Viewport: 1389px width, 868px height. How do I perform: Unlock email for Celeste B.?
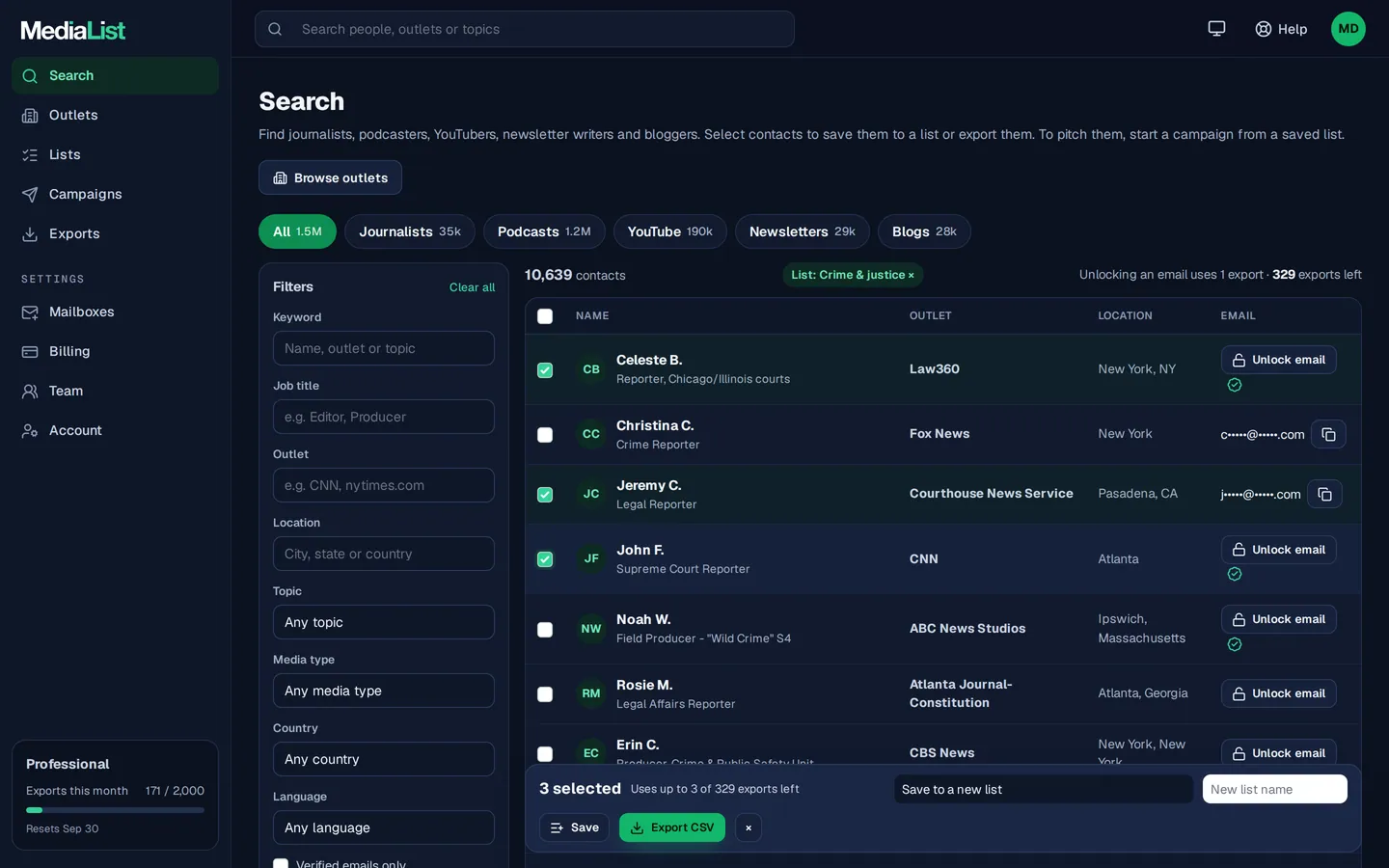tap(1278, 360)
